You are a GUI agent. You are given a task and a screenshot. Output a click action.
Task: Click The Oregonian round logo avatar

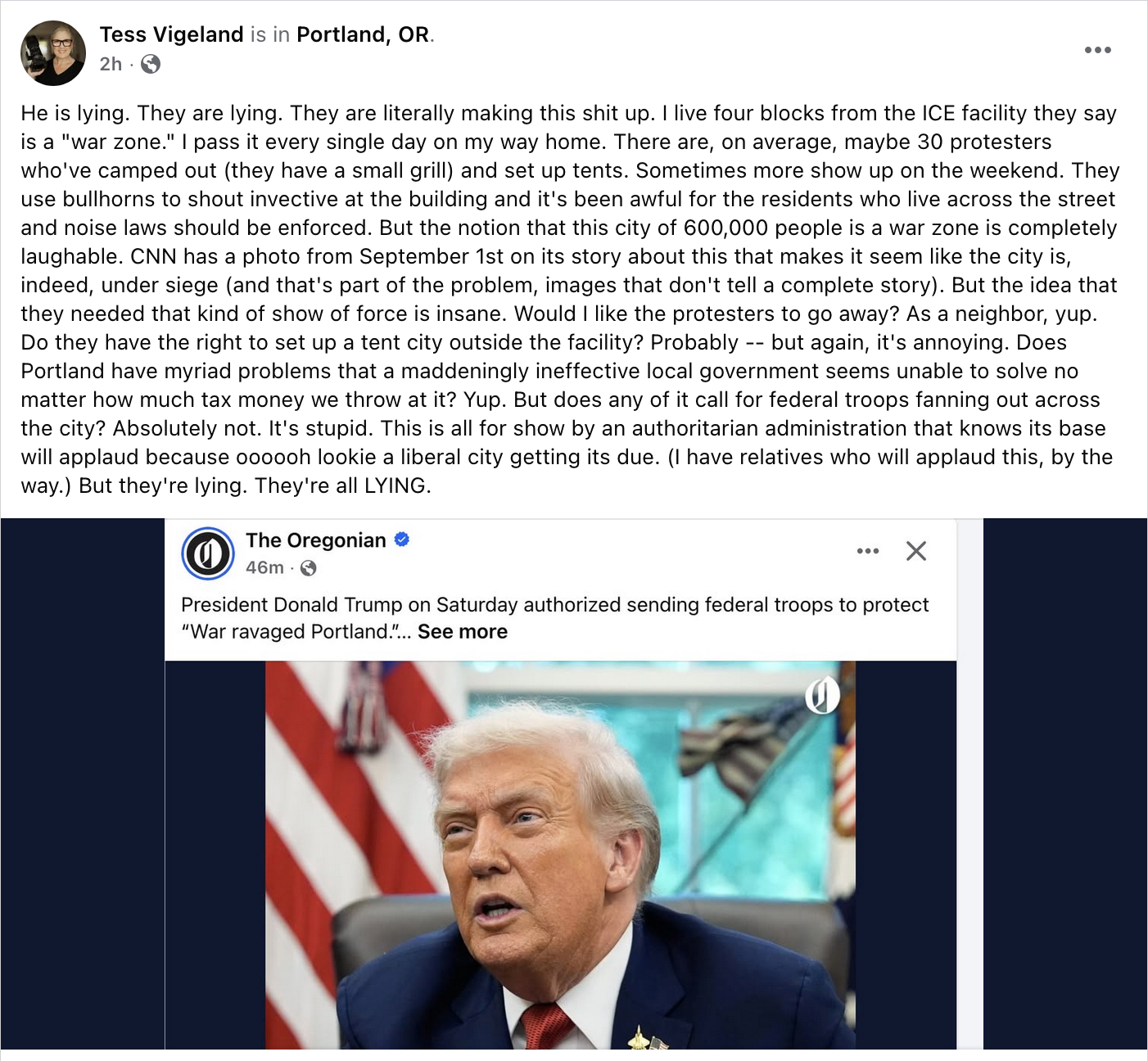(208, 554)
